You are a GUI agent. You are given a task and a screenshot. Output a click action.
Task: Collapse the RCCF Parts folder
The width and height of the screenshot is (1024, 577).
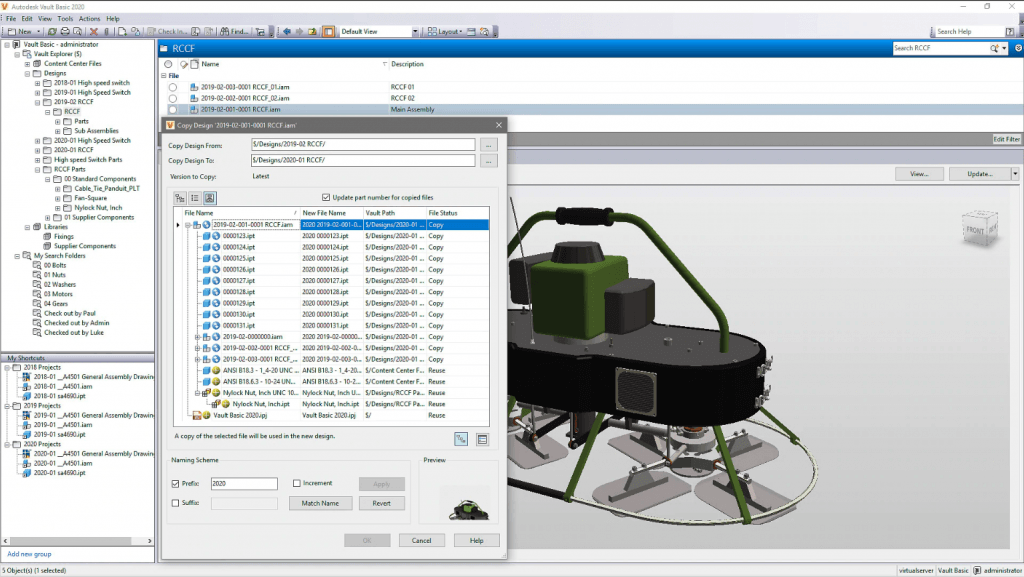point(37,169)
